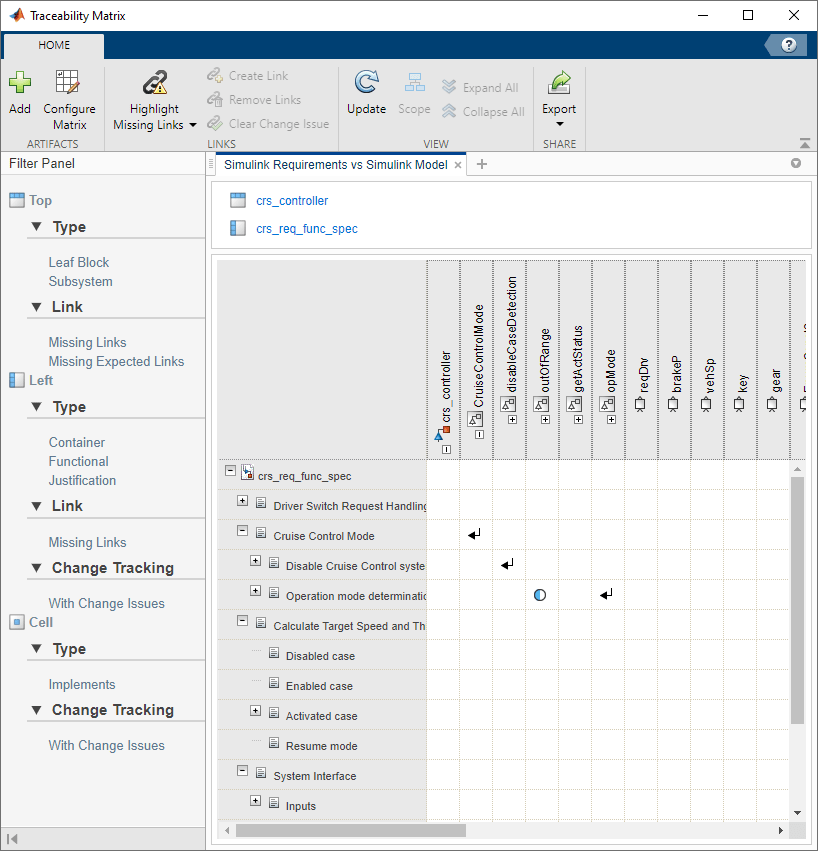Expand Operation mode determination row
This screenshot has width=818, height=851.
(x=255, y=590)
